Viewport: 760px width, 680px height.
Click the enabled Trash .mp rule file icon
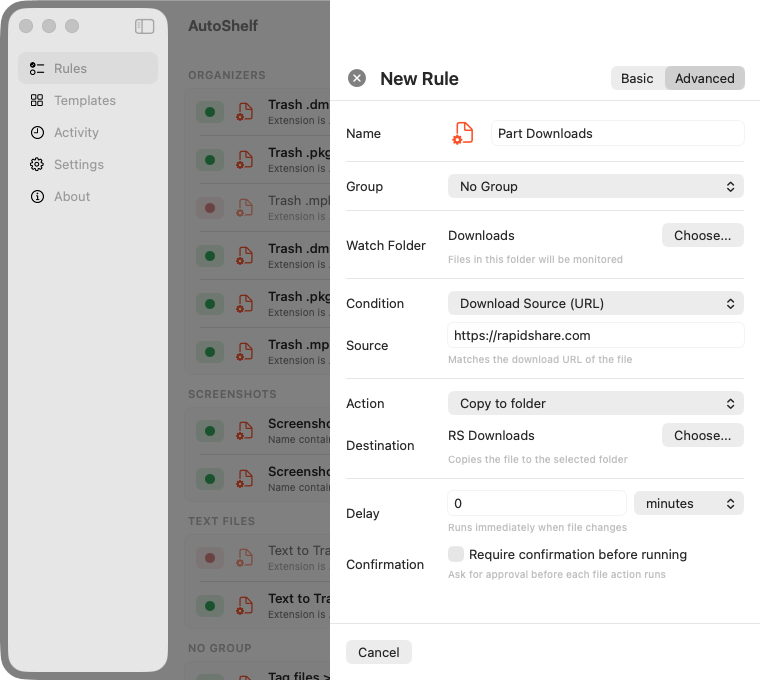(x=245, y=352)
